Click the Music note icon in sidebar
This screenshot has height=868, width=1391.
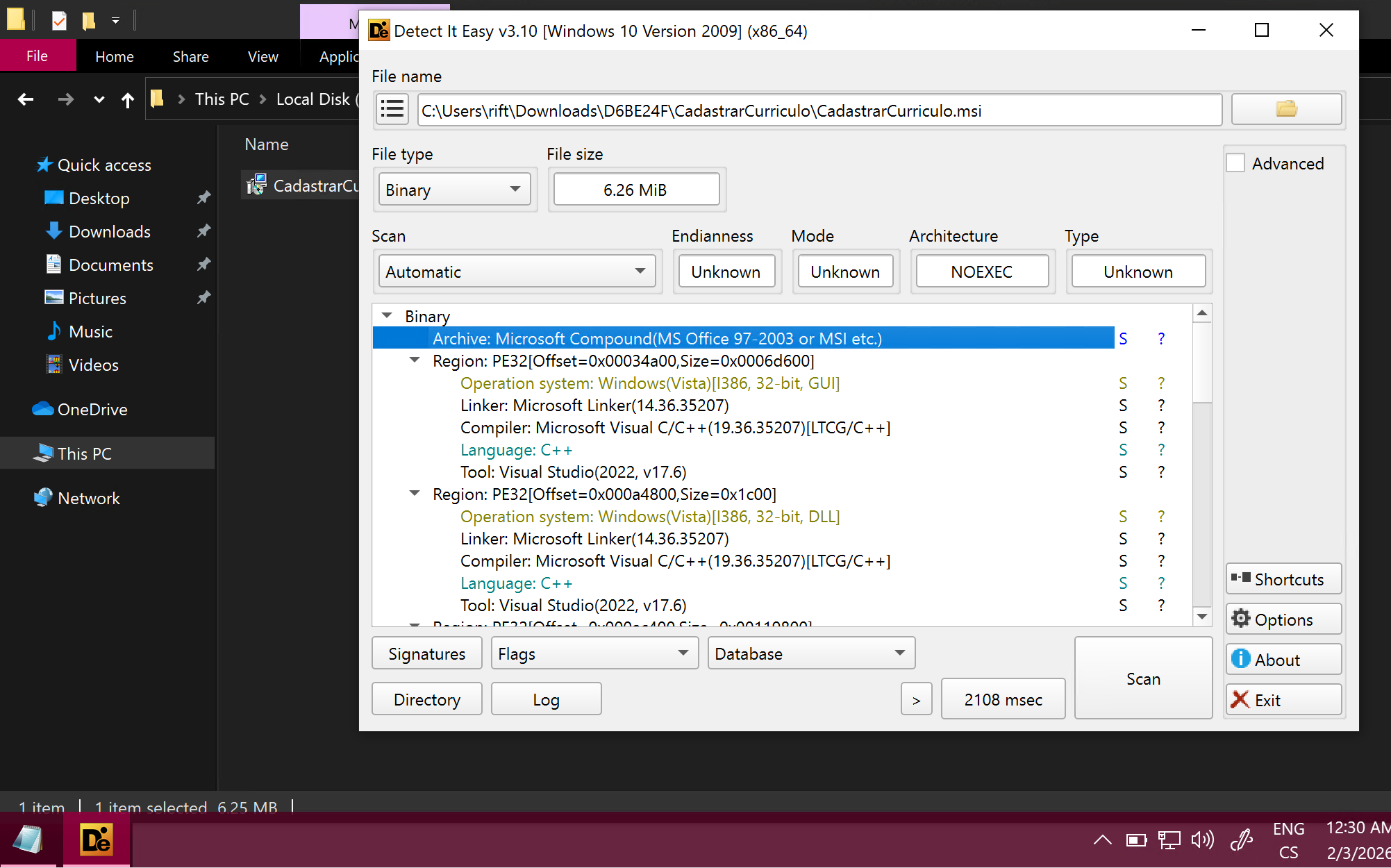point(53,331)
